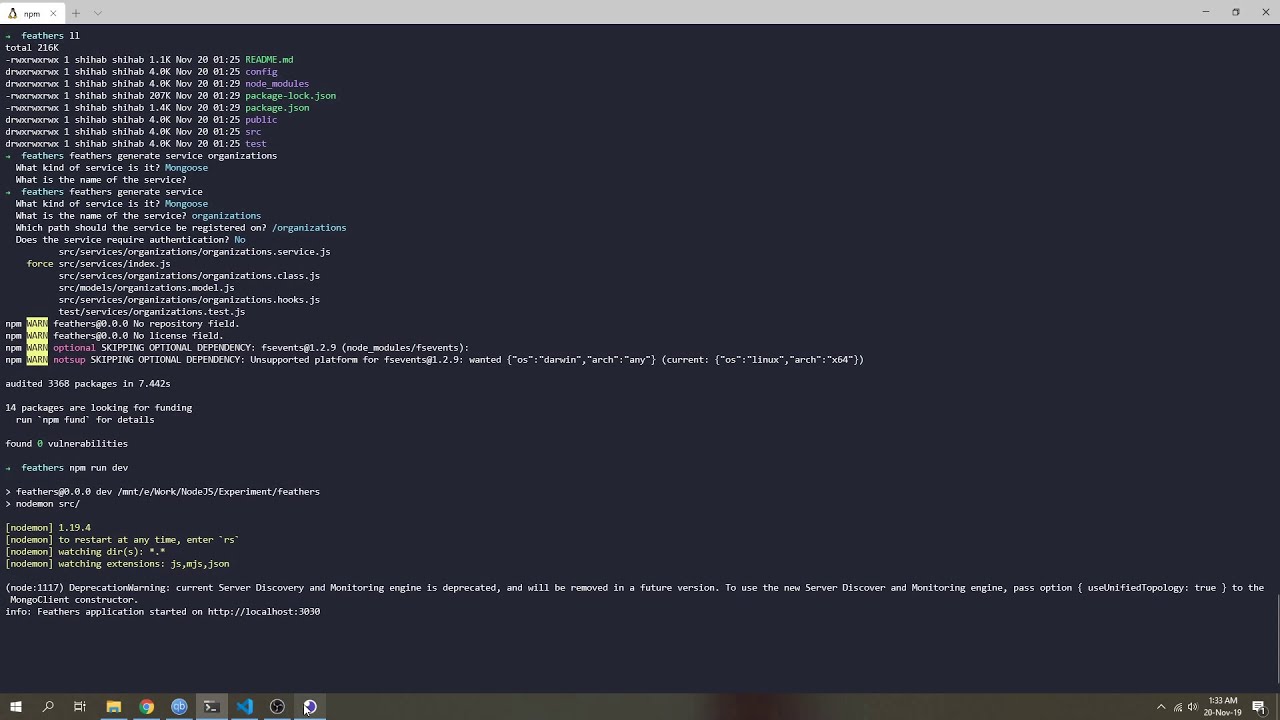
Task: Show hidden system tray icons
Action: pos(1161,707)
